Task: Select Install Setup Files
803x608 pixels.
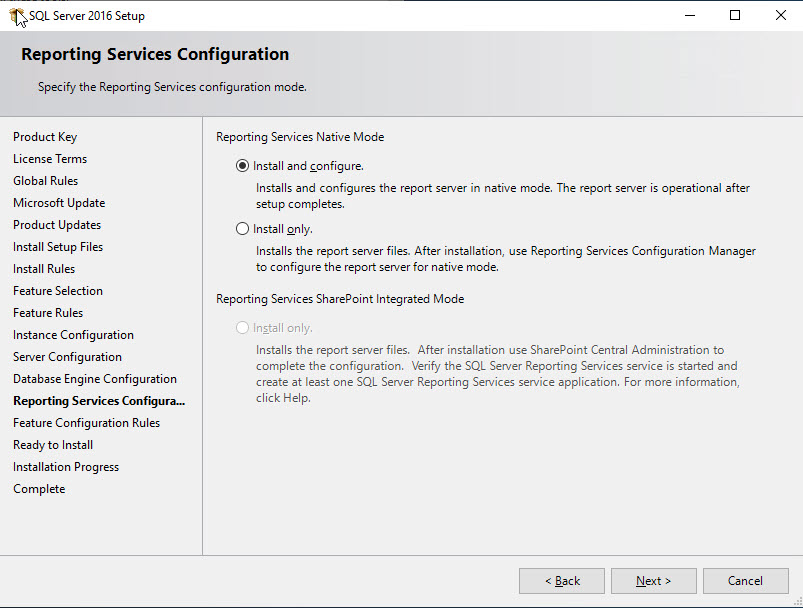Action: [57, 246]
